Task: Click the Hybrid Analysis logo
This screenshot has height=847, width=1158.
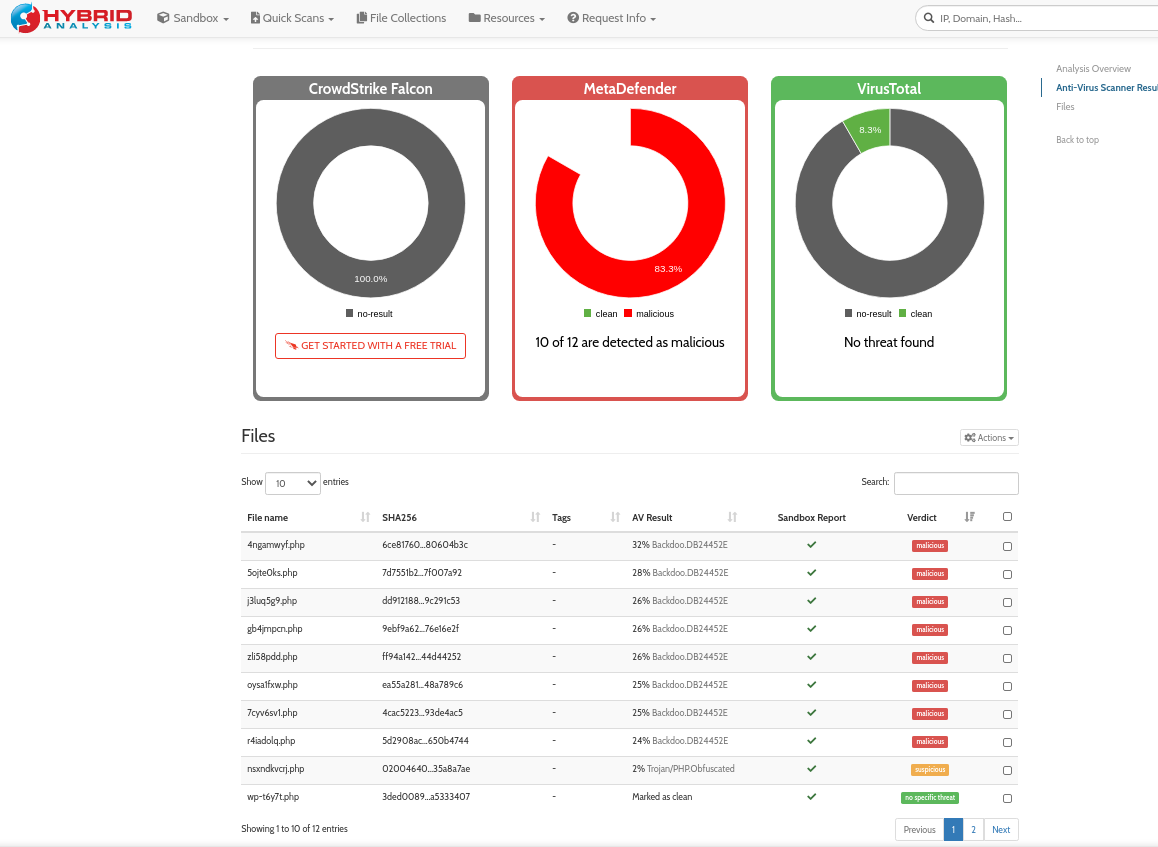Action: click(x=70, y=17)
